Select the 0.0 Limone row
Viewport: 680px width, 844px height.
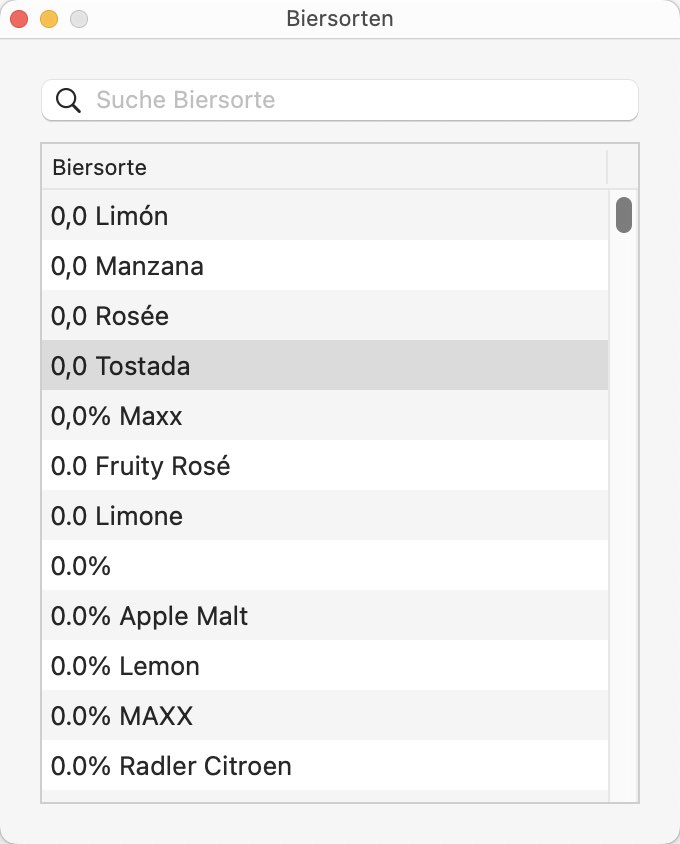coord(325,516)
